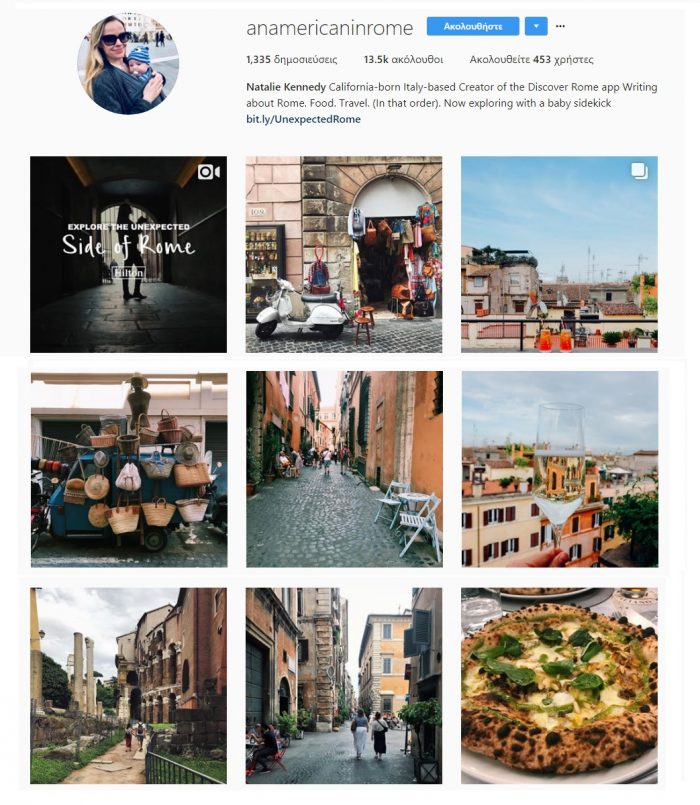The width and height of the screenshot is (700, 805).
Task: Open the Side of Rome Hilton video post
Action: click(x=128, y=254)
